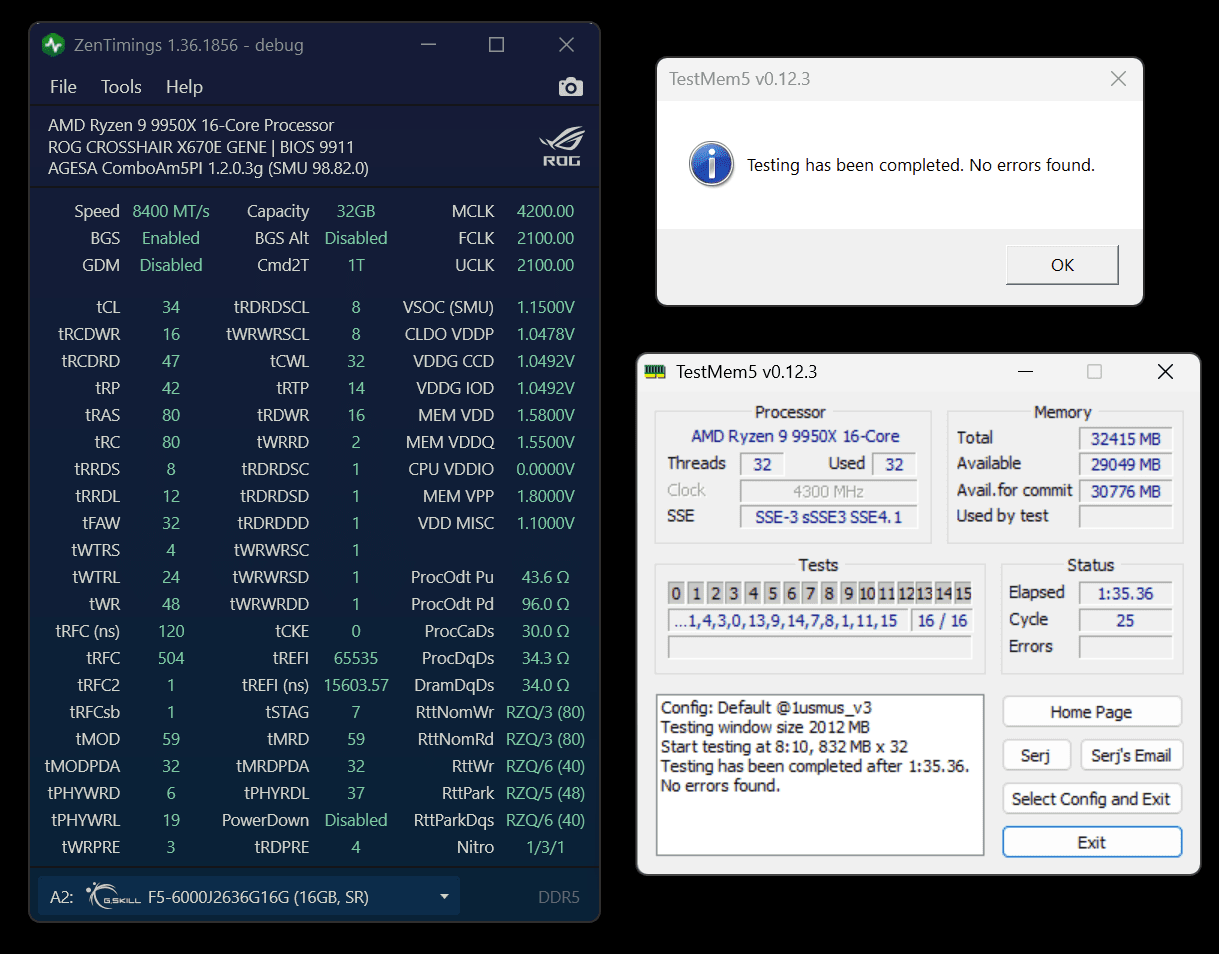
Task: Close the TestMem5 main window
Action: click(1165, 372)
